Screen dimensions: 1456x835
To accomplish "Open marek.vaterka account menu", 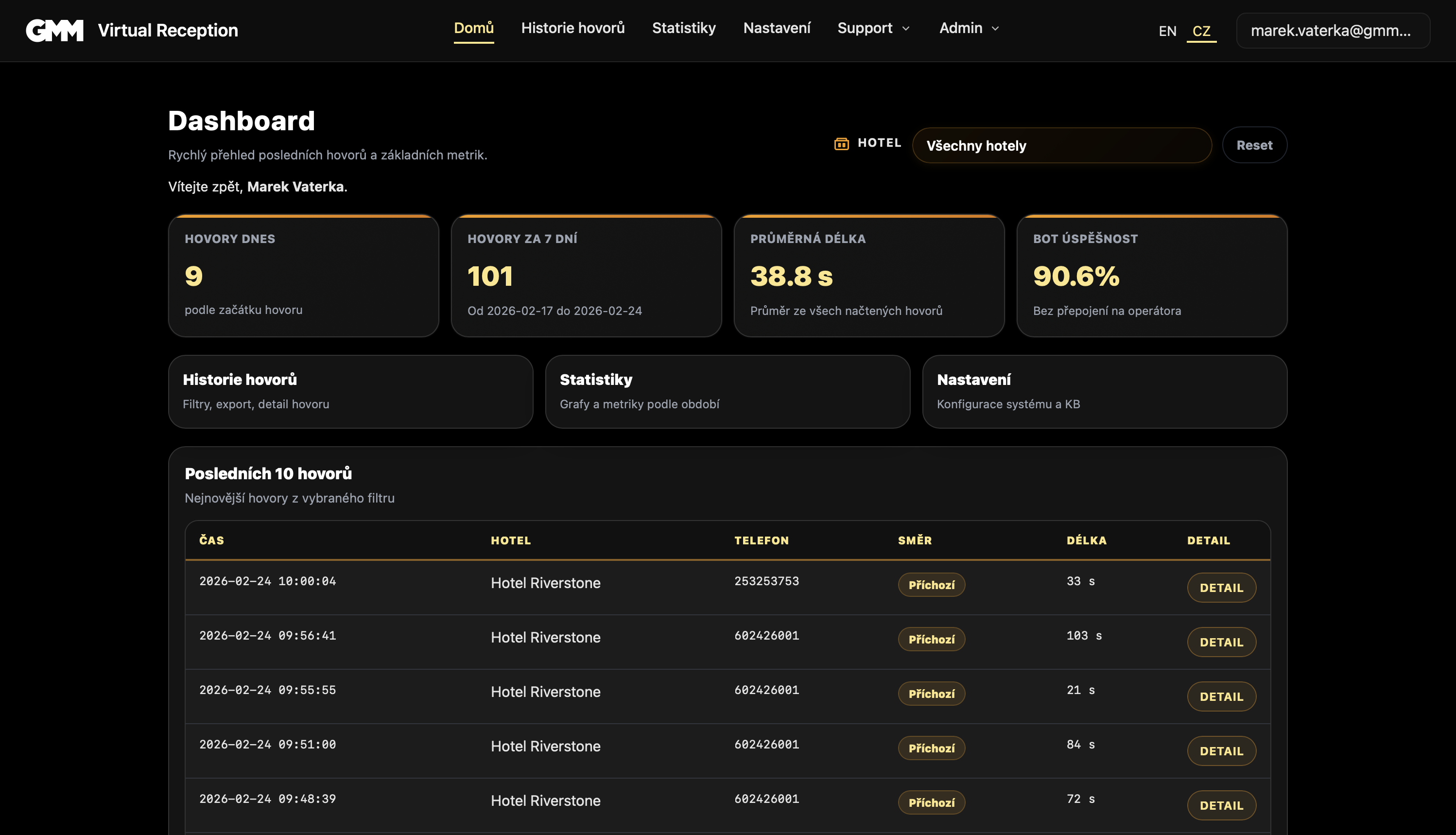I will pos(1332,31).
